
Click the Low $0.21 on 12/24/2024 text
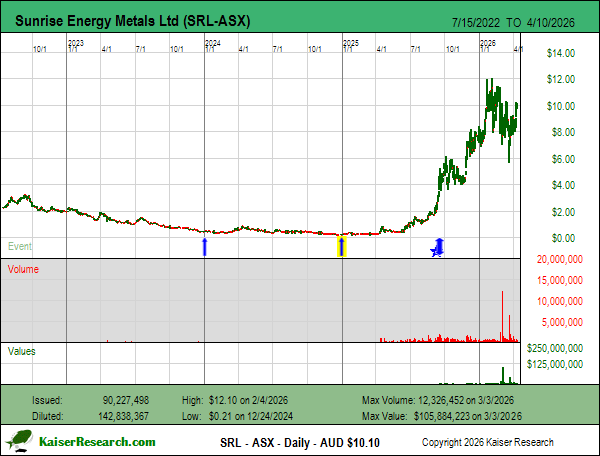click(237, 416)
